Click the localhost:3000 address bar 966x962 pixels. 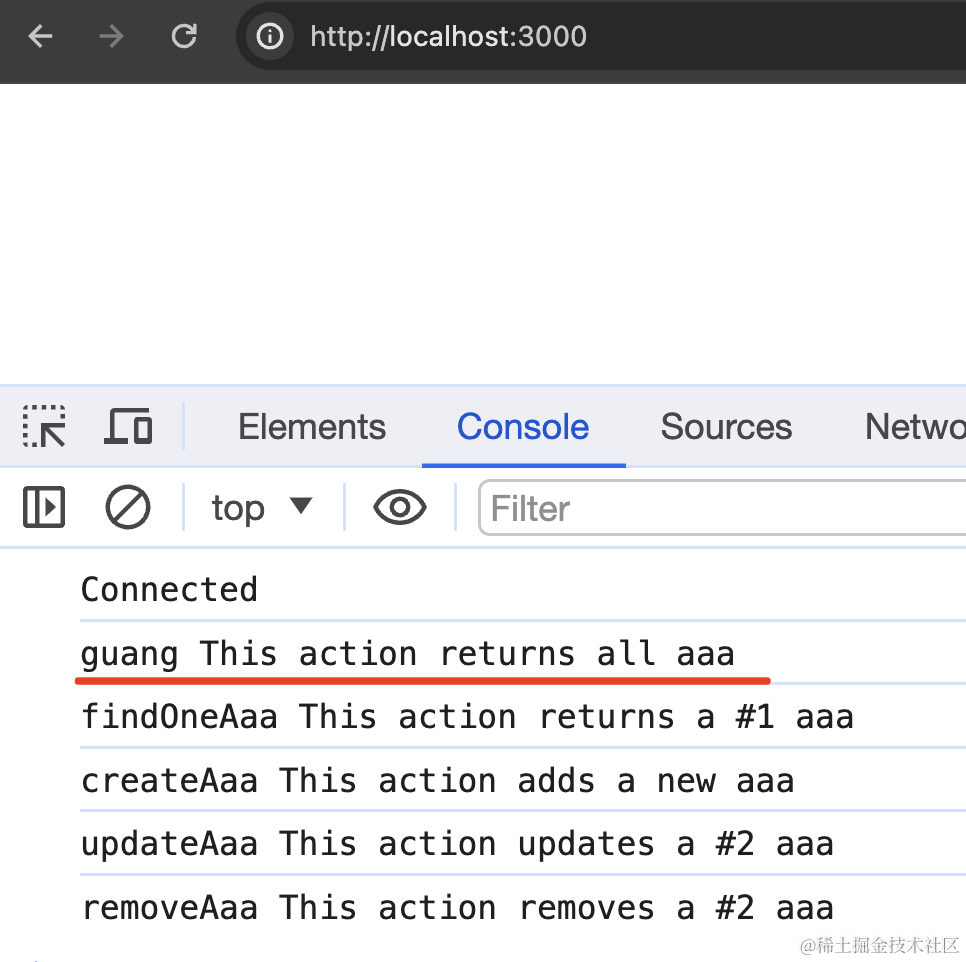[600, 37]
